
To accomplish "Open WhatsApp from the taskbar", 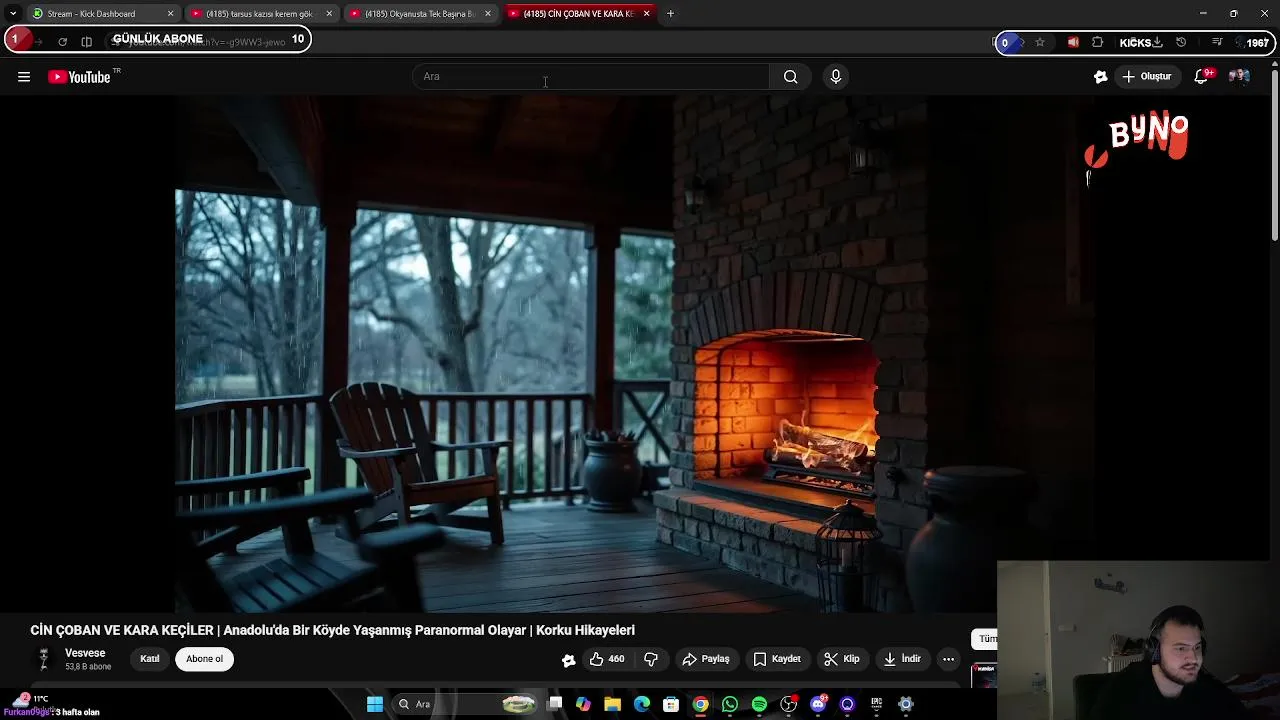I will (730, 704).
